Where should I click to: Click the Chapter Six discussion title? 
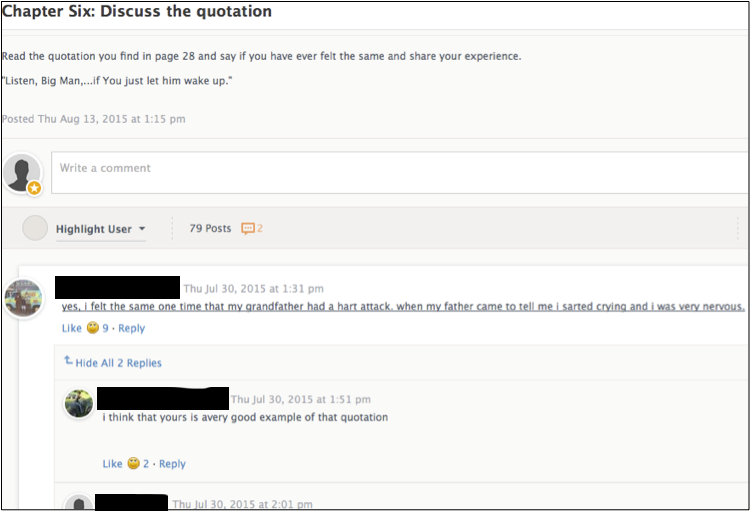137,11
